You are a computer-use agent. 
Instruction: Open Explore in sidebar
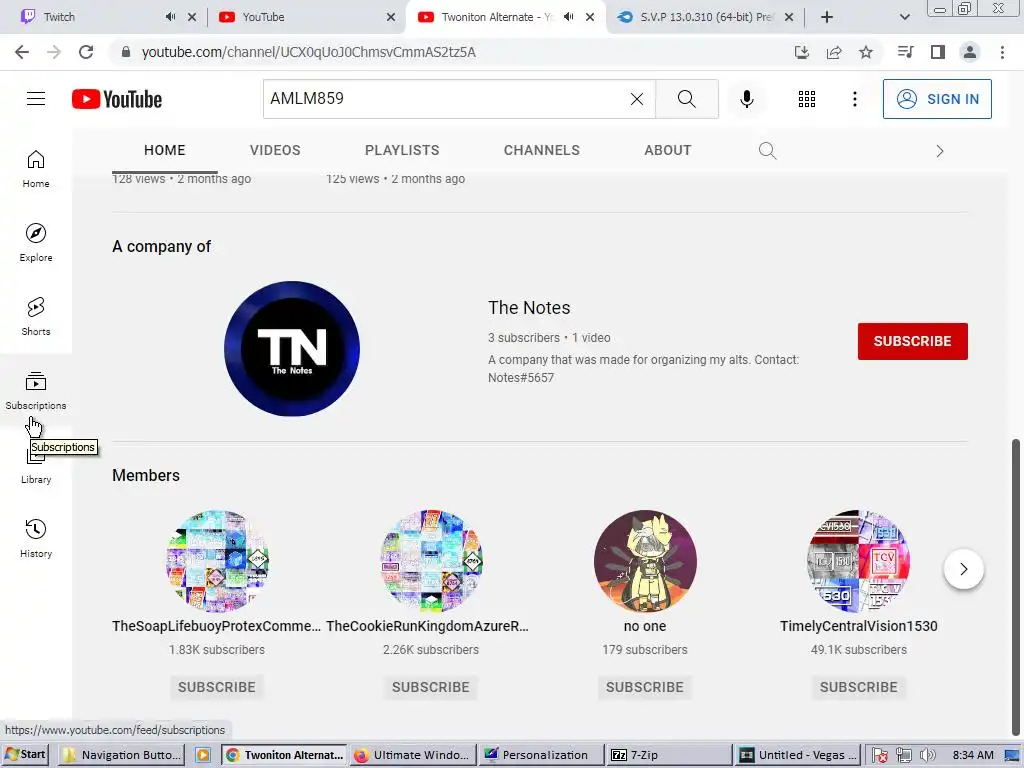coord(36,242)
